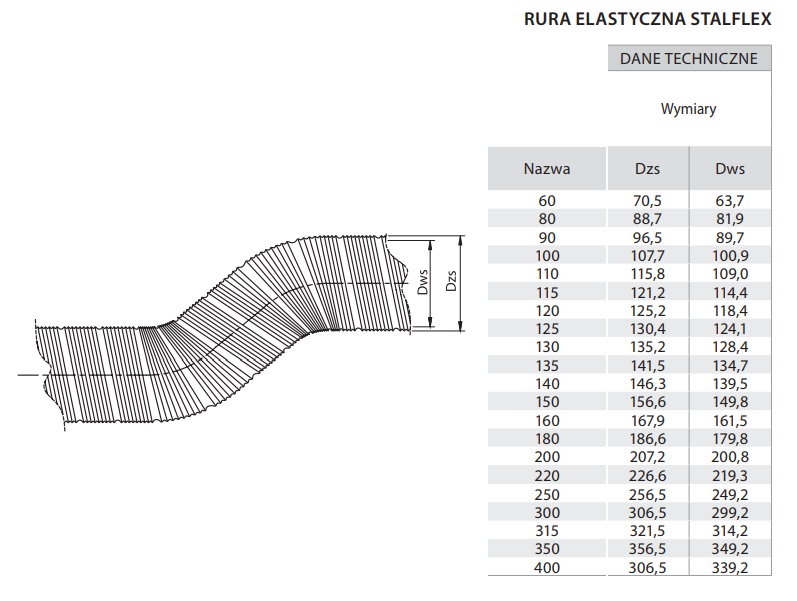Select Dws value 161,5
797x601 pixels.
(x=730, y=421)
